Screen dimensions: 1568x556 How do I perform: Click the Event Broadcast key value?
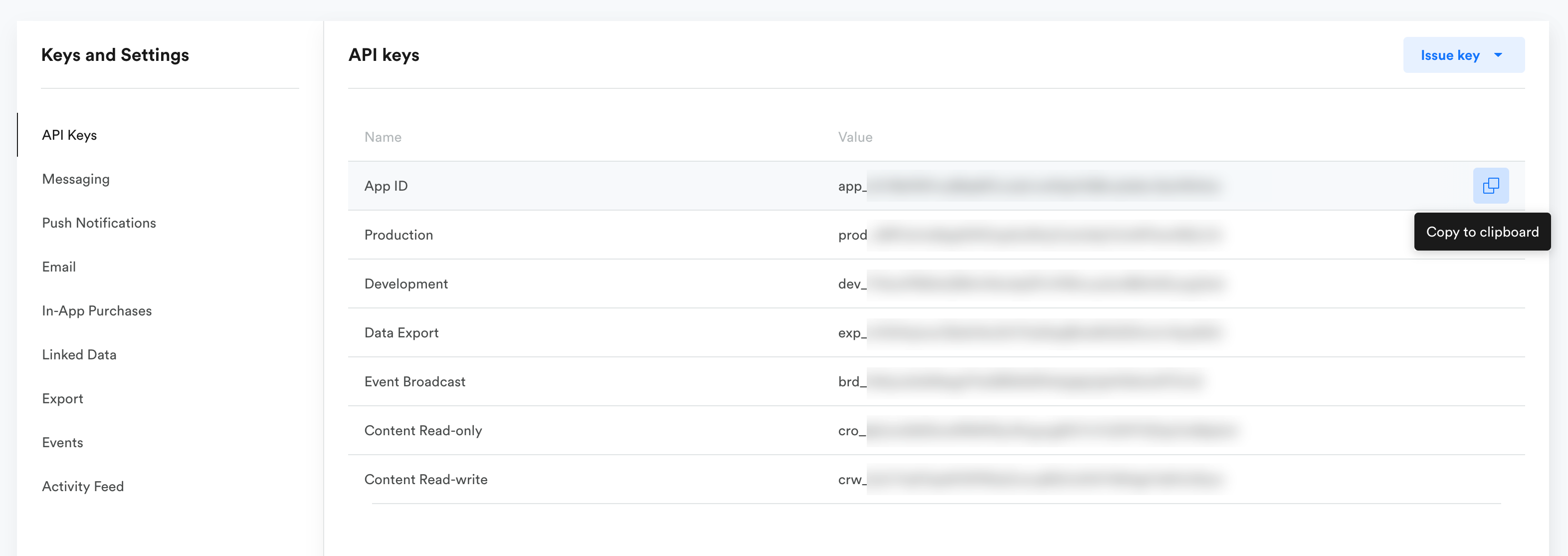(x=1019, y=382)
